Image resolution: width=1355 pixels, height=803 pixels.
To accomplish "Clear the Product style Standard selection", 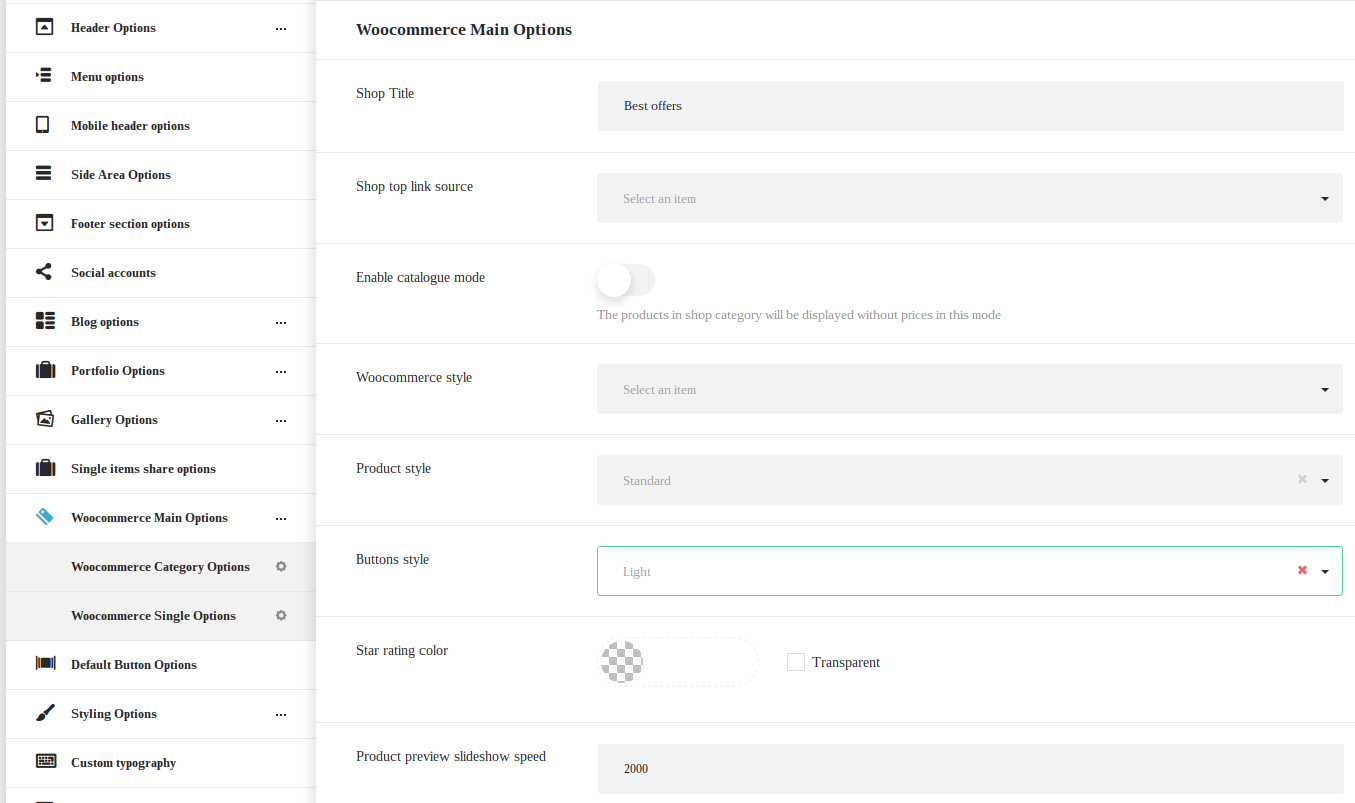I will 1302,480.
